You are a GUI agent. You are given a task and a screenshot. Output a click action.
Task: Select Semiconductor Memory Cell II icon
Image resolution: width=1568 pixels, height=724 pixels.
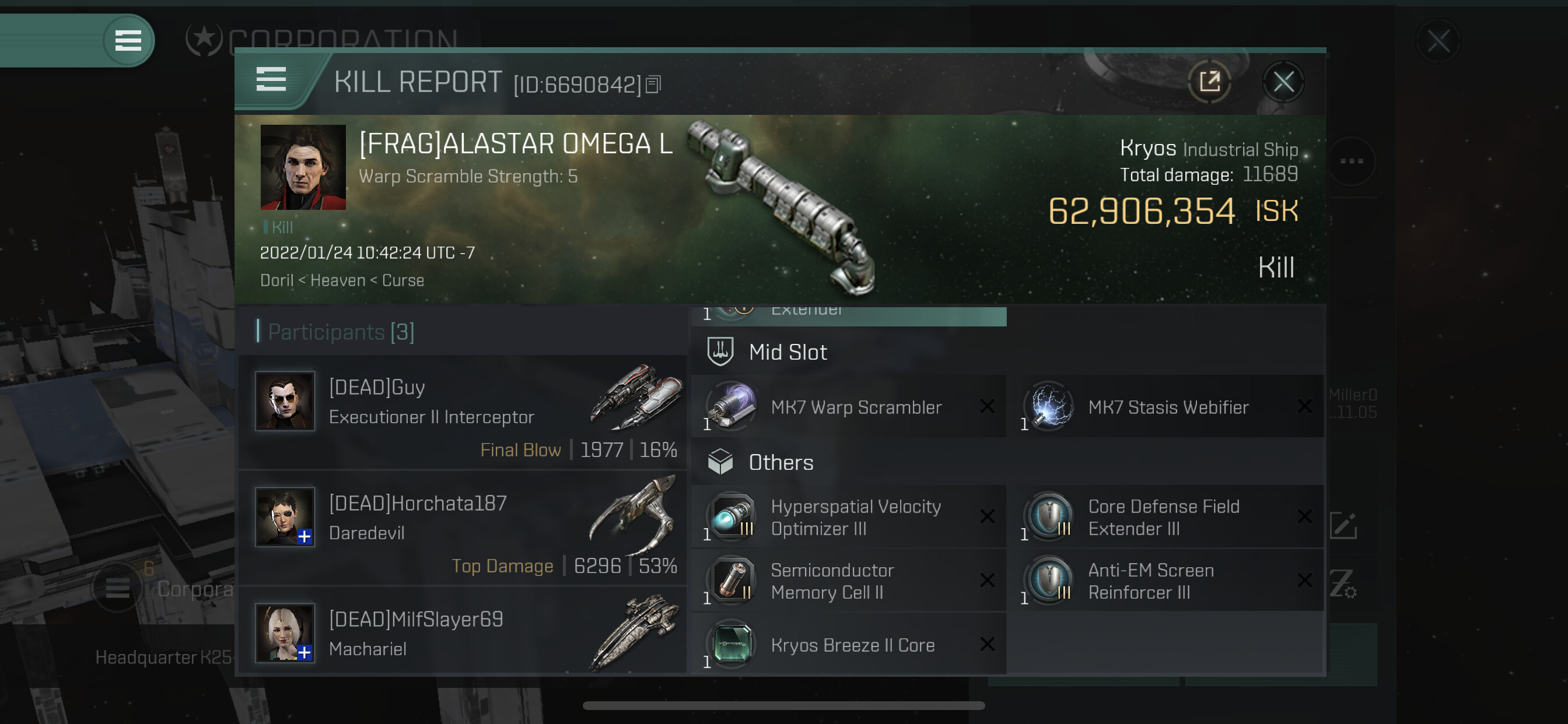[x=732, y=581]
